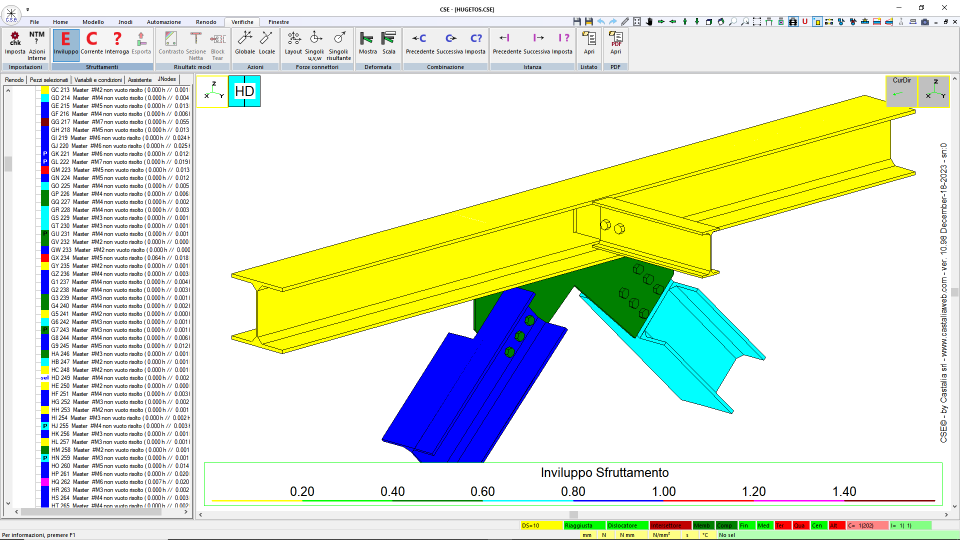
Task: Open the PDF with Apri PDF
Action: coord(616,43)
